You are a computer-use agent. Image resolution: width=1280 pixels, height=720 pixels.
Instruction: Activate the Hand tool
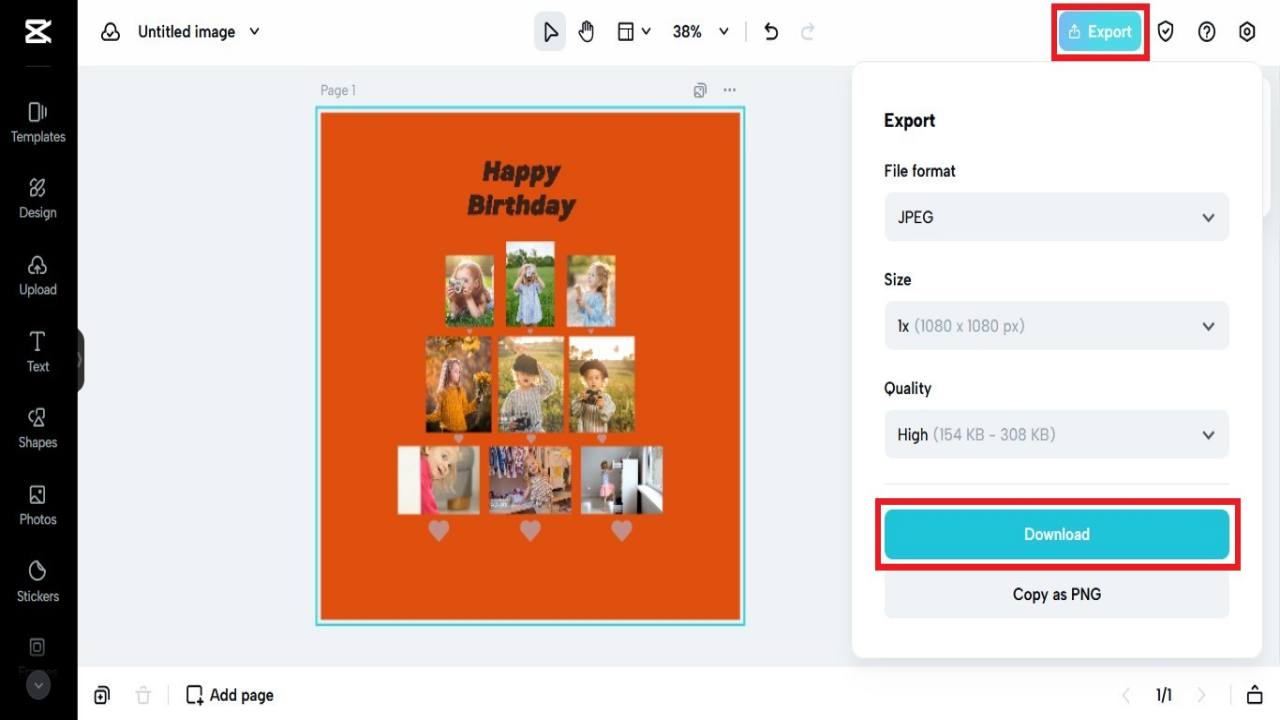586,31
